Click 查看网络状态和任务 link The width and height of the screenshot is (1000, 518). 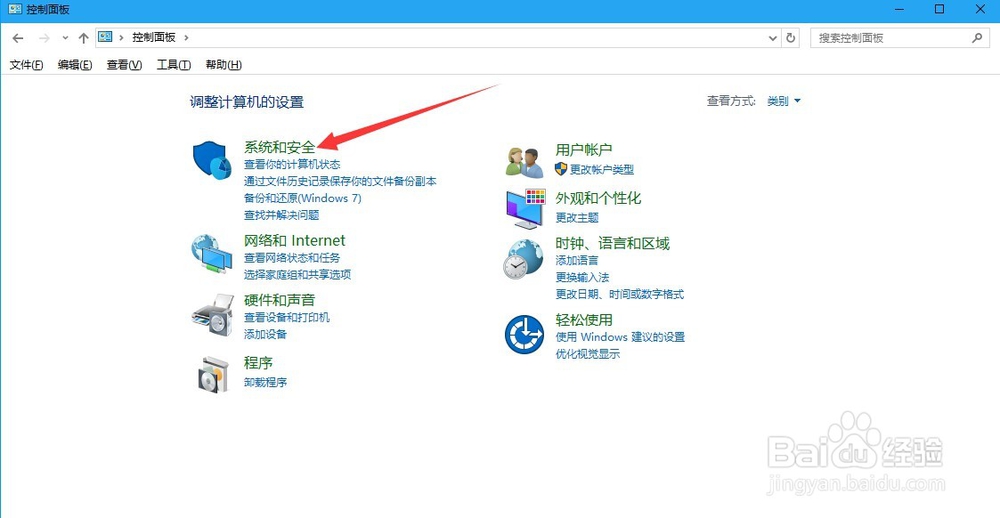point(292,258)
